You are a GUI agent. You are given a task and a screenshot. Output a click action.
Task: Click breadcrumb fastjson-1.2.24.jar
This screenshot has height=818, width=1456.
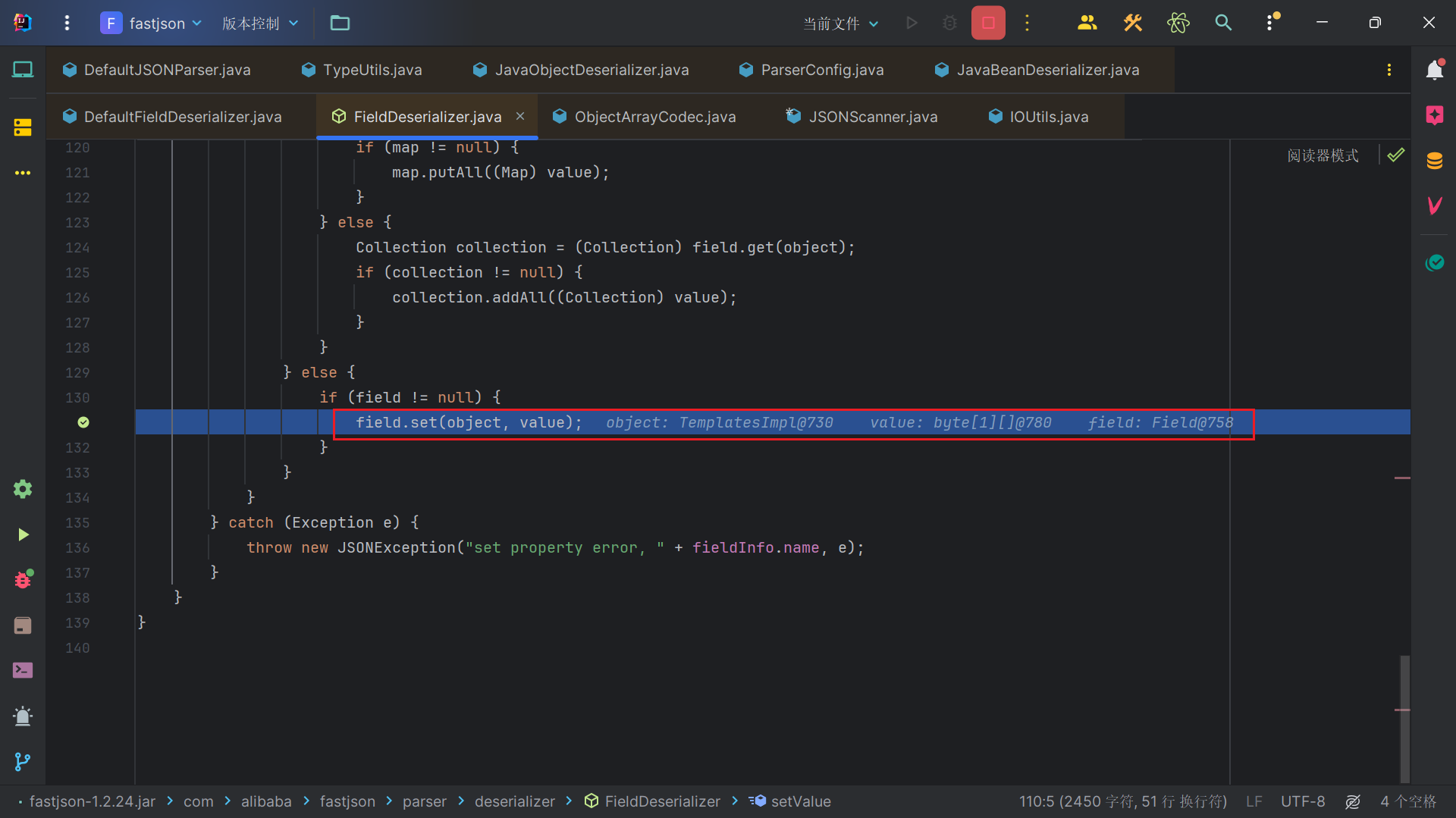[x=93, y=801]
